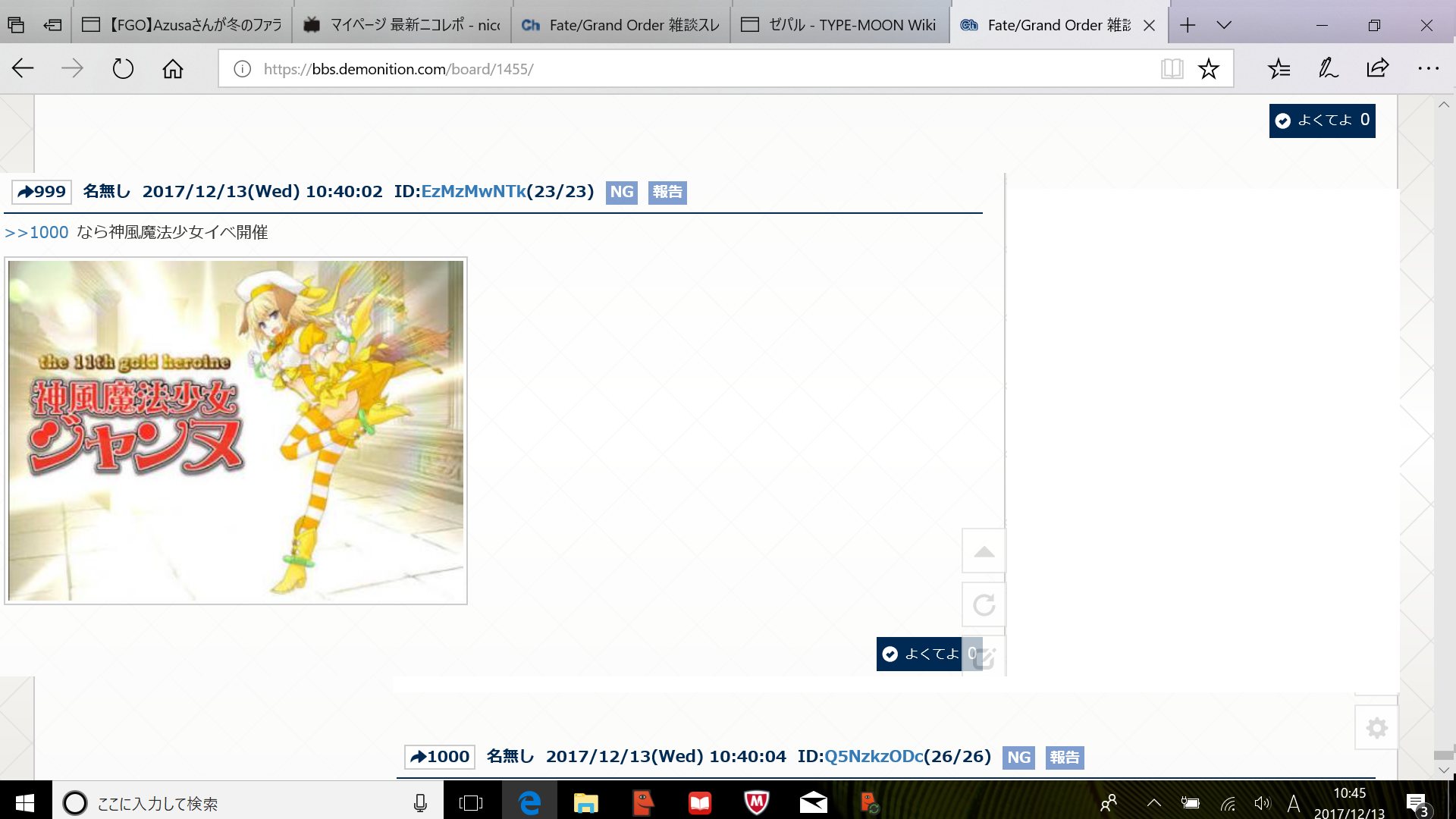1456x819 pixels.
Task: Click scroll-to-top arrow floating button
Action: [x=984, y=551]
